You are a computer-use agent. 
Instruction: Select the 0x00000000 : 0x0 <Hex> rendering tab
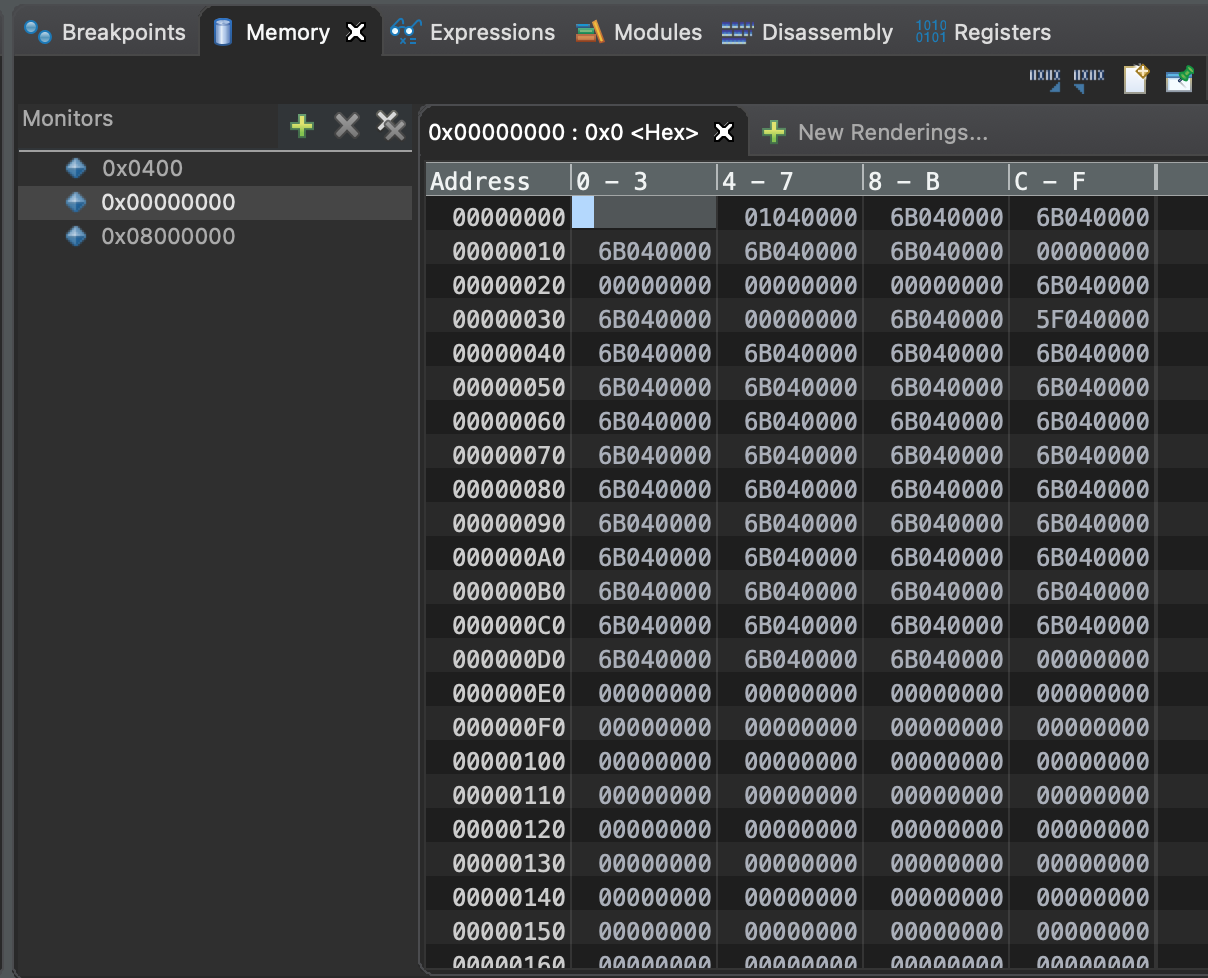563,132
